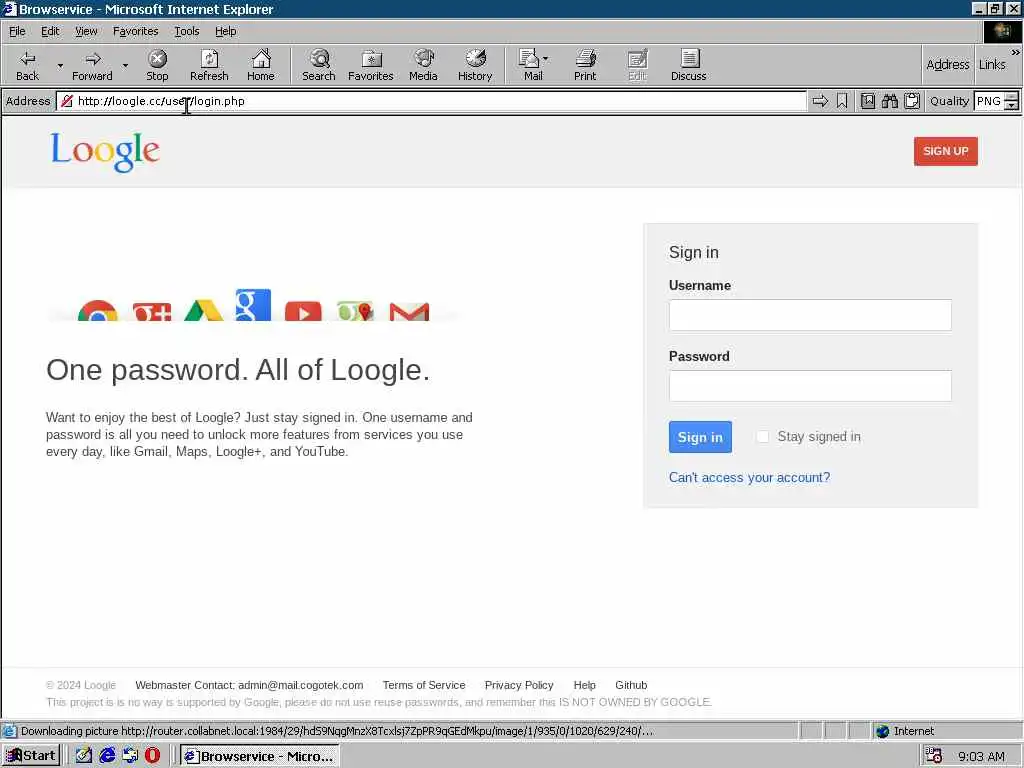The image size is (1024, 768).
Task: Launch Opera from the quick launch
Action: coord(152,756)
